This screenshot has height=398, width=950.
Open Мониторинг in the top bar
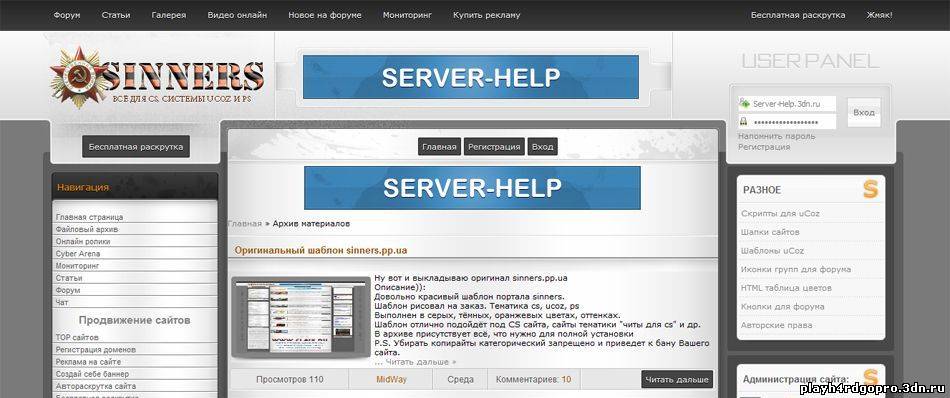click(407, 15)
